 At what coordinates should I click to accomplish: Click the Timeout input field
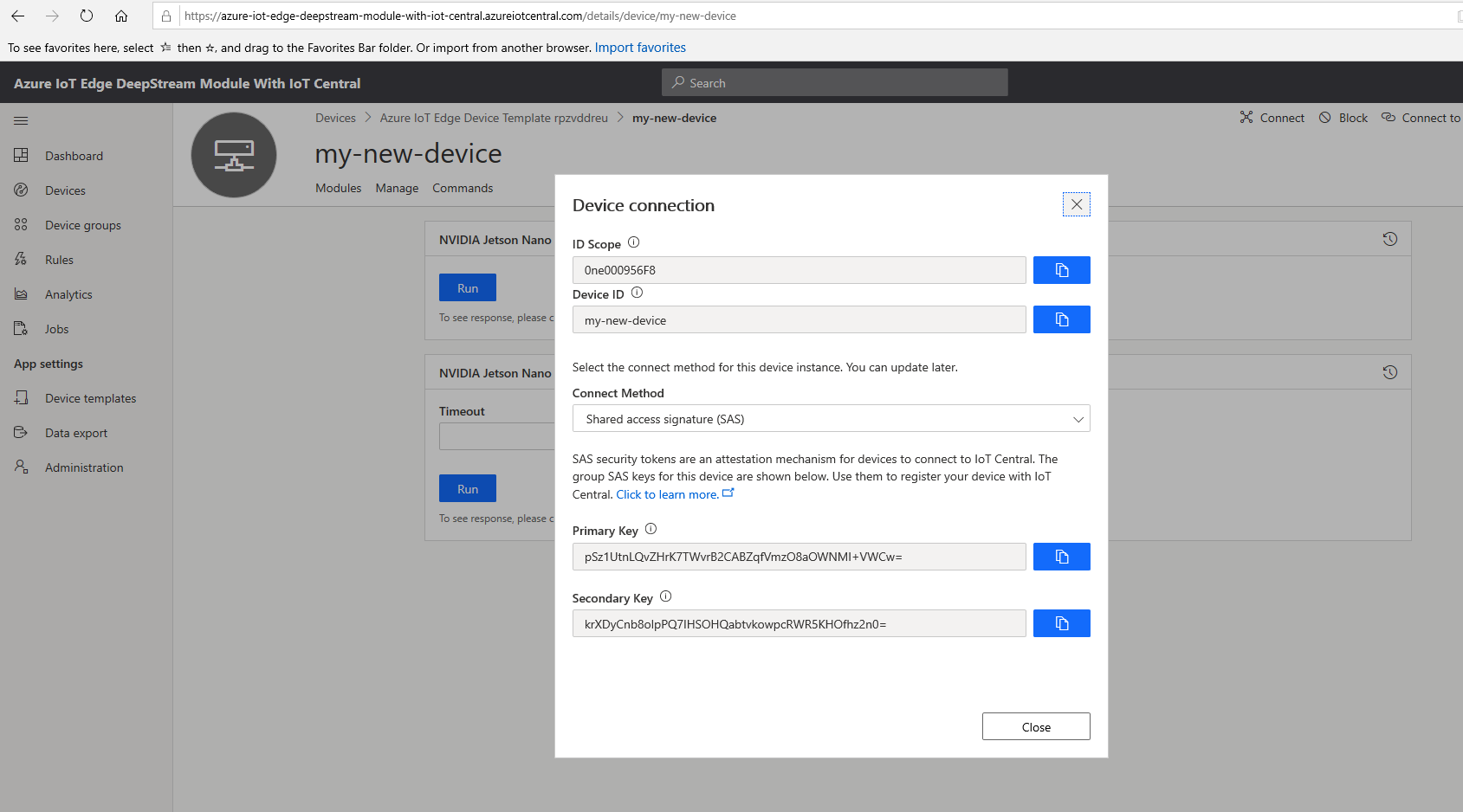tap(497, 436)
